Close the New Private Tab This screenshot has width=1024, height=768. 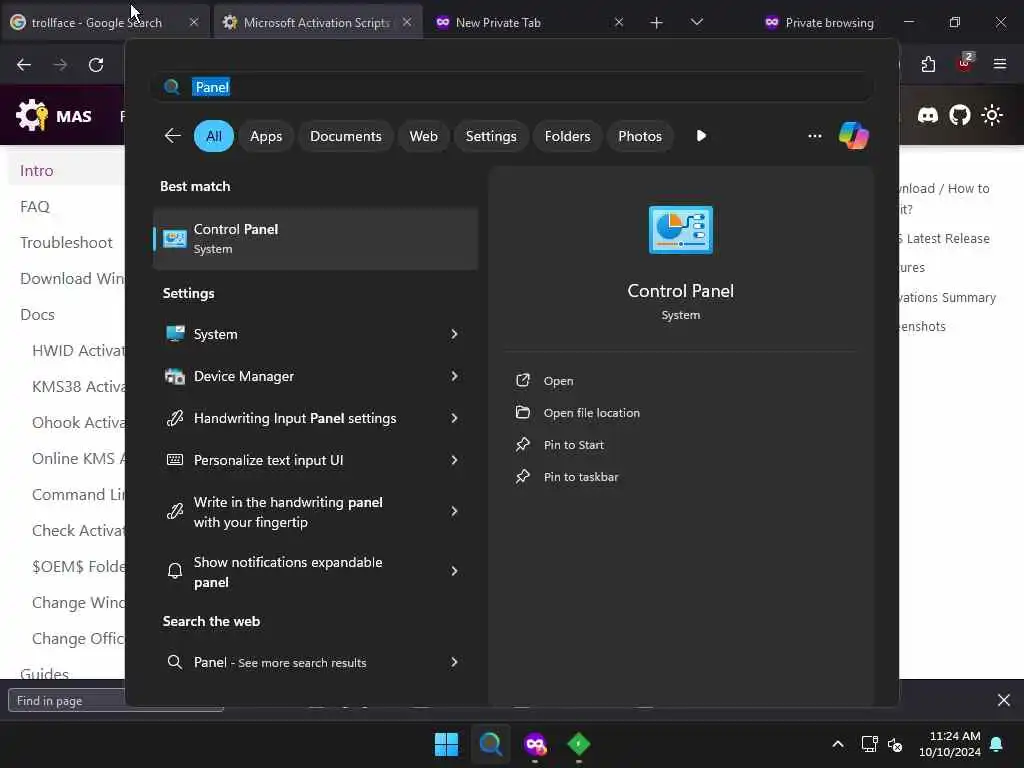point(619,22)
